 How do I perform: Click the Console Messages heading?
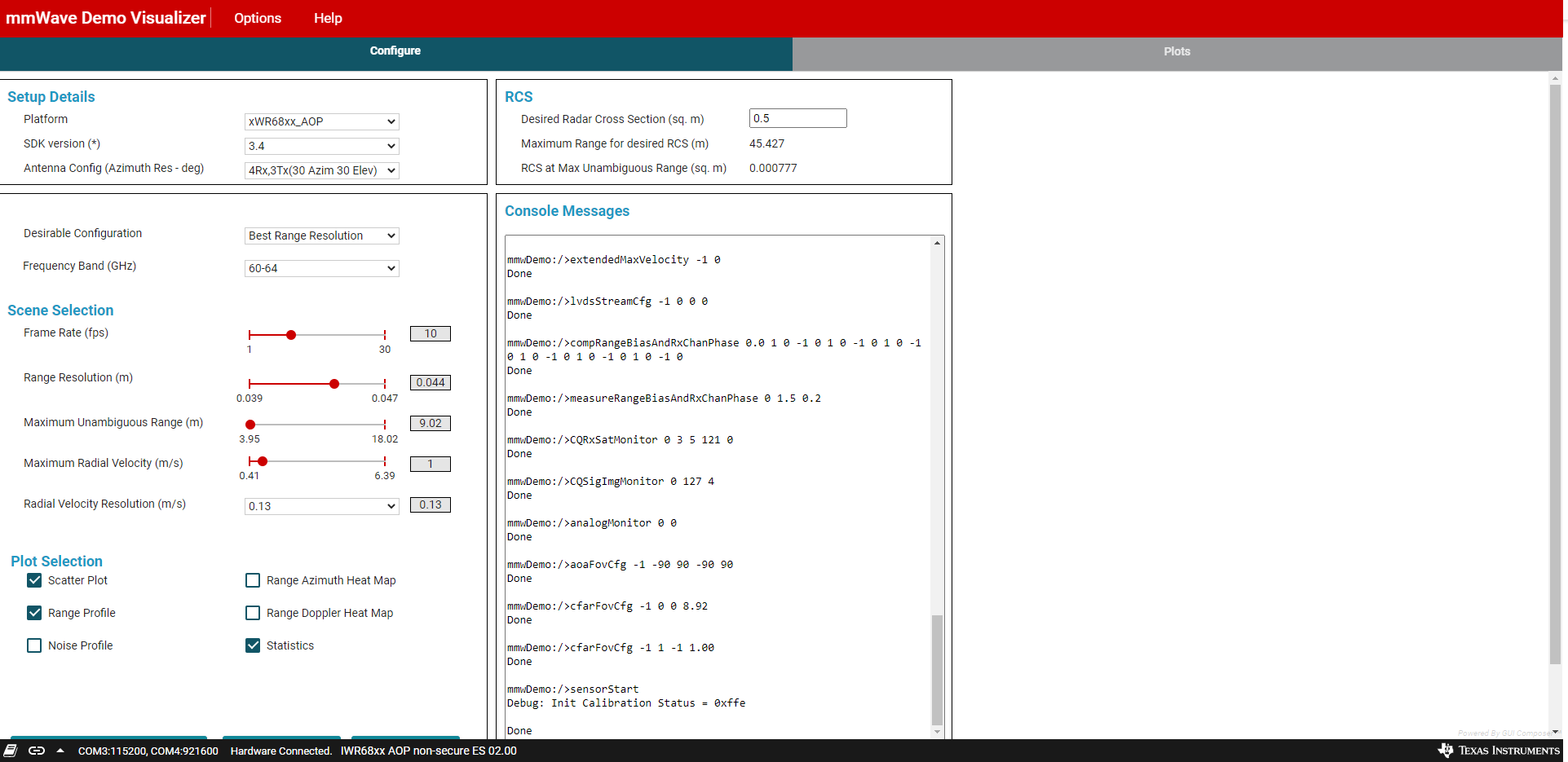point(568,211)
